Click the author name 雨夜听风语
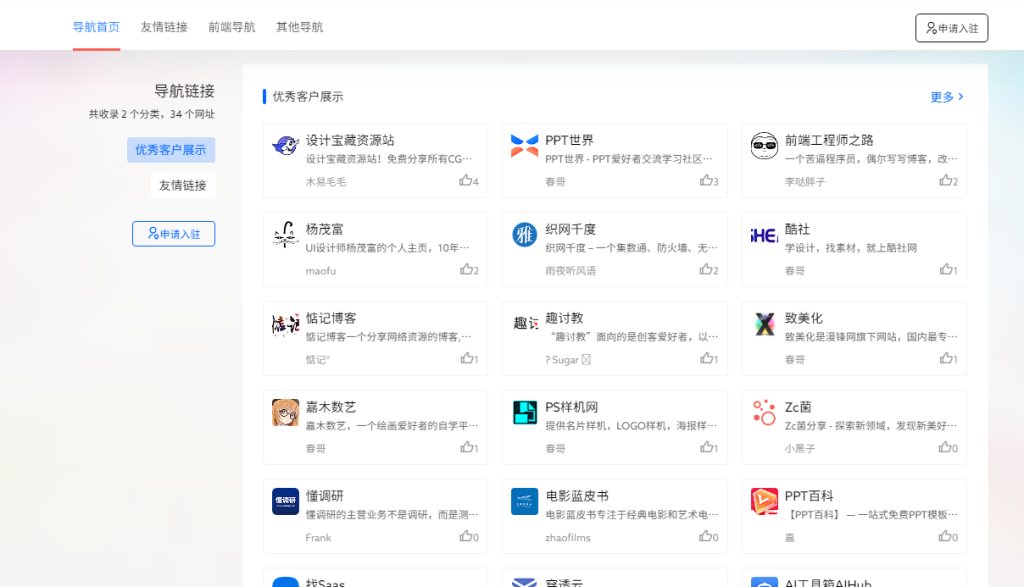The image size is (1024, 587). coord(571,270)
